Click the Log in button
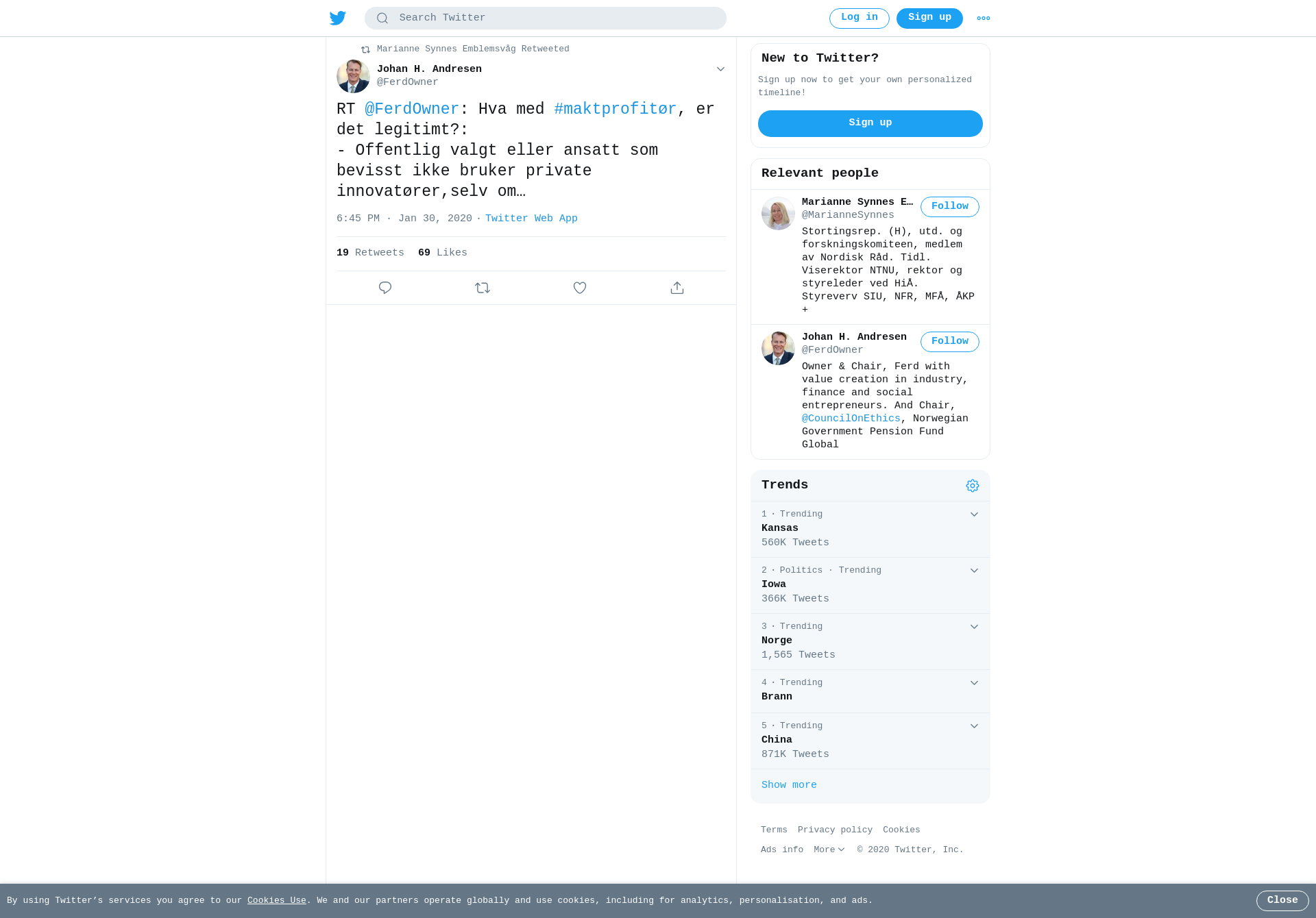Screen dimensions: 1316x918 [x=860, y=18]
